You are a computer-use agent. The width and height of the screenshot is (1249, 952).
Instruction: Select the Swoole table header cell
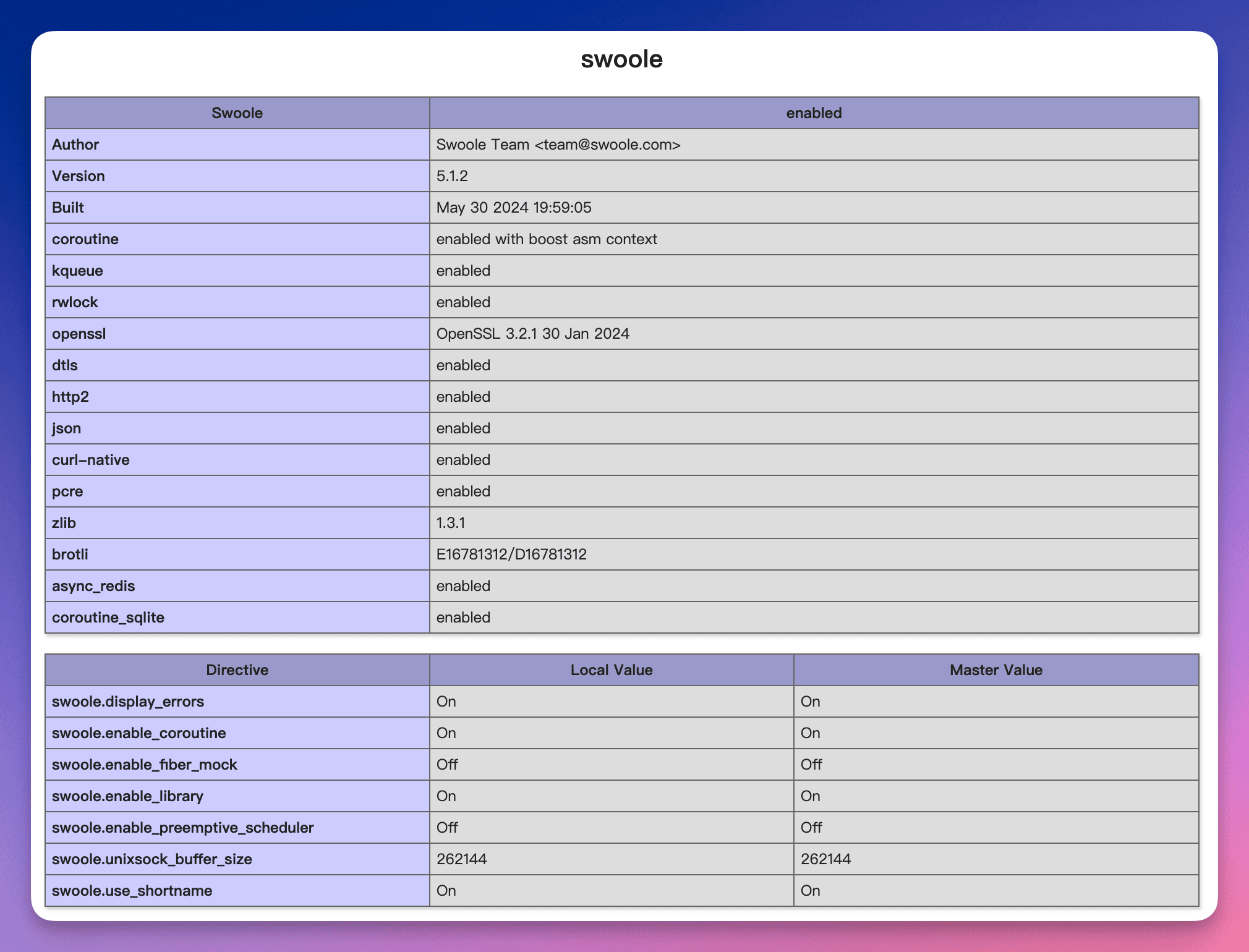coord(237,113)
